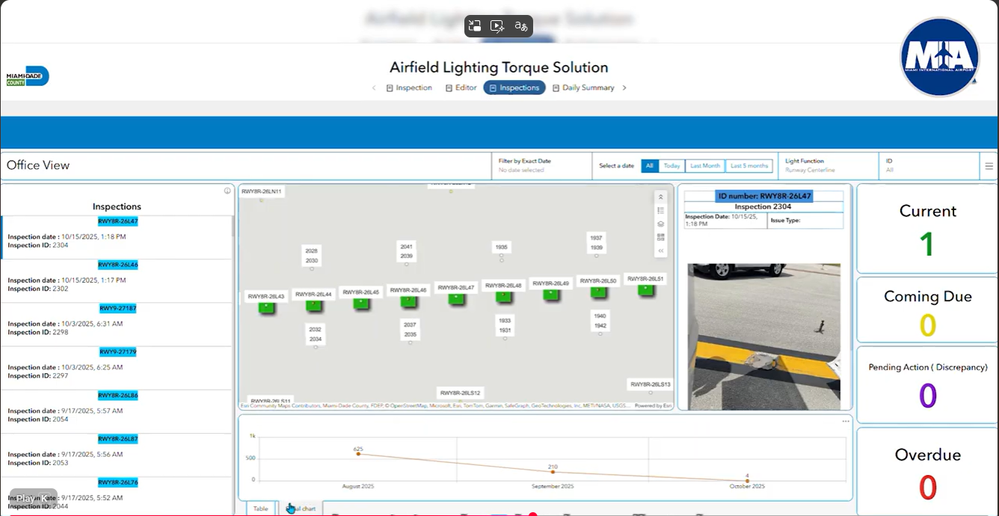Select inspection RWY8R-26L86 in the list

pos(117,412)
